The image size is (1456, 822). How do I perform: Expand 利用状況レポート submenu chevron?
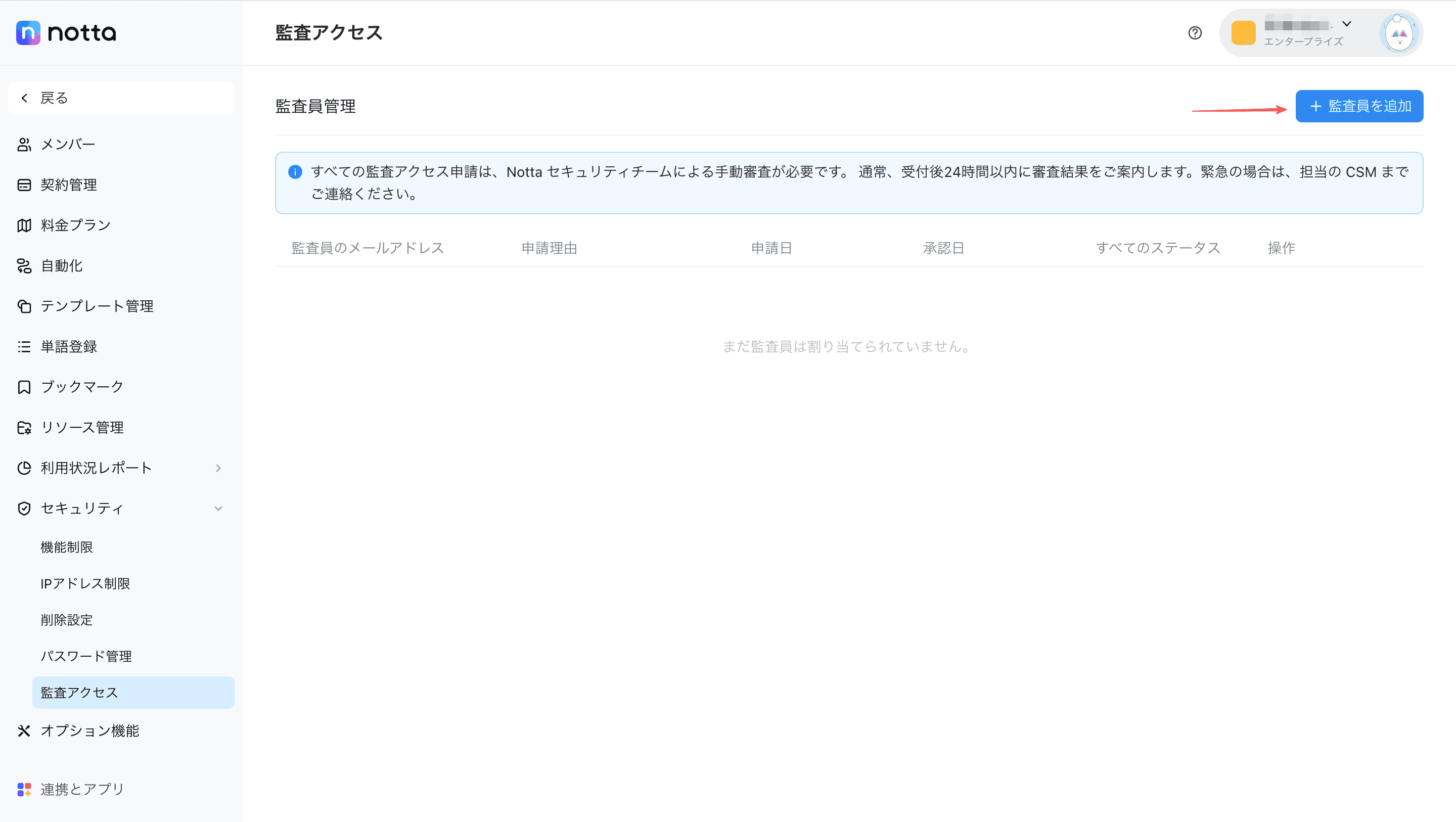[218, 468]
